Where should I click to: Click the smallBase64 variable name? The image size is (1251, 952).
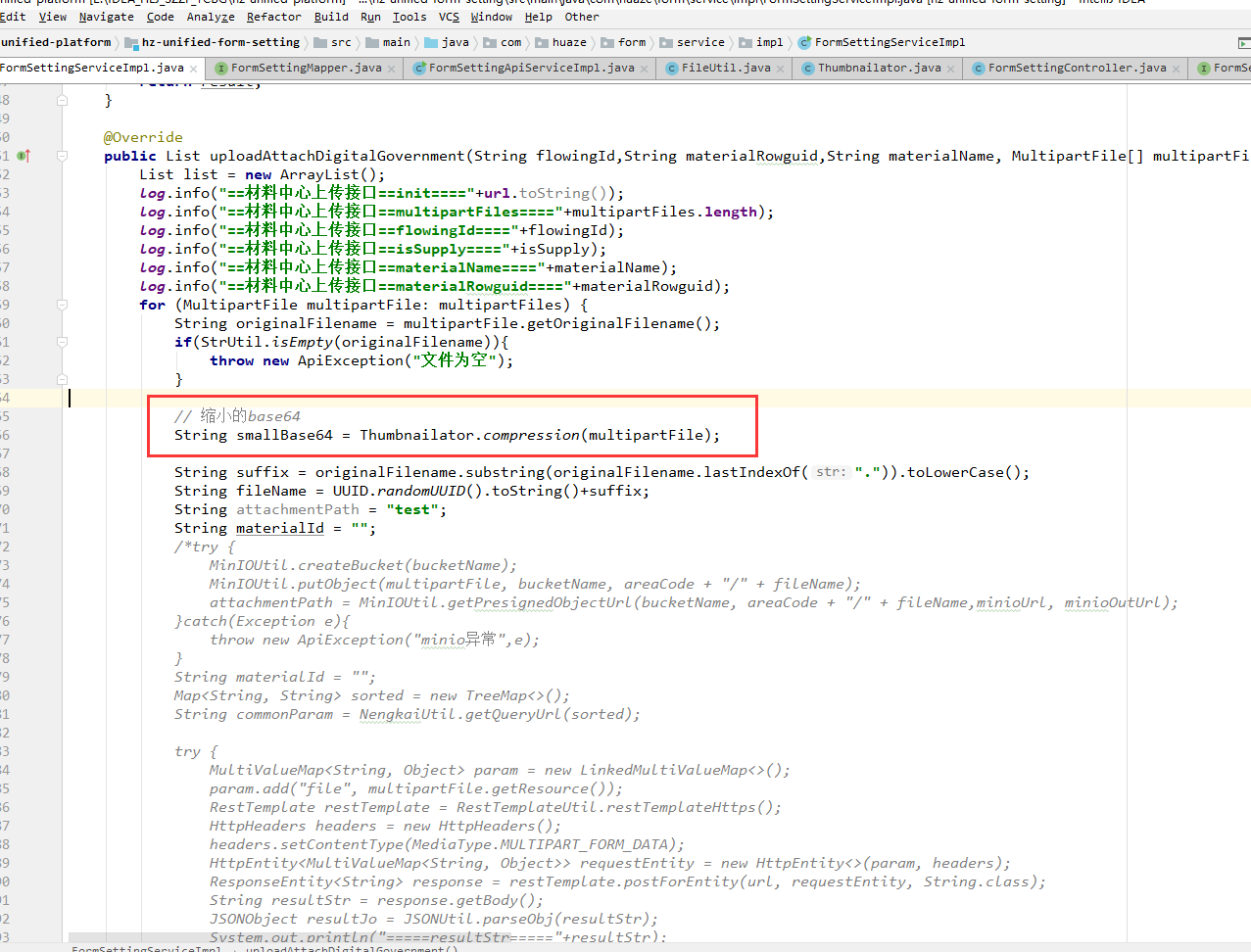point(284,435)
